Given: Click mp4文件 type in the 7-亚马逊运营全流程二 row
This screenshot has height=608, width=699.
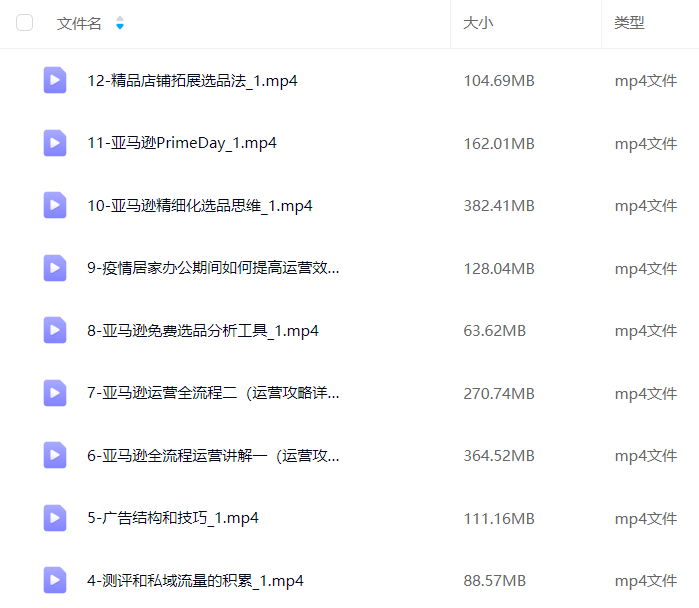Looking at the screenshot, I should click(x=646, y=394).
